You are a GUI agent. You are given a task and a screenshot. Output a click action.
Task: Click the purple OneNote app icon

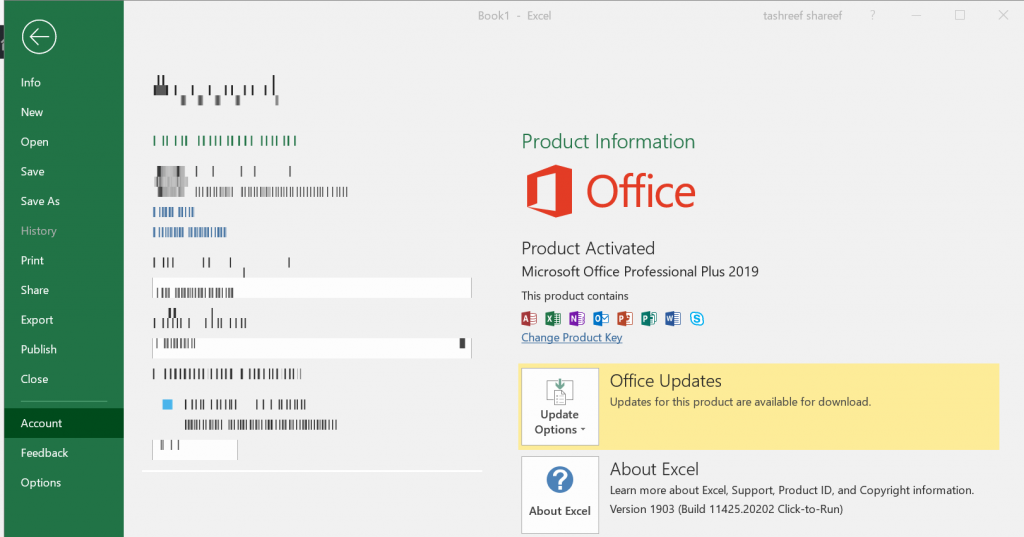click(577, 319)
